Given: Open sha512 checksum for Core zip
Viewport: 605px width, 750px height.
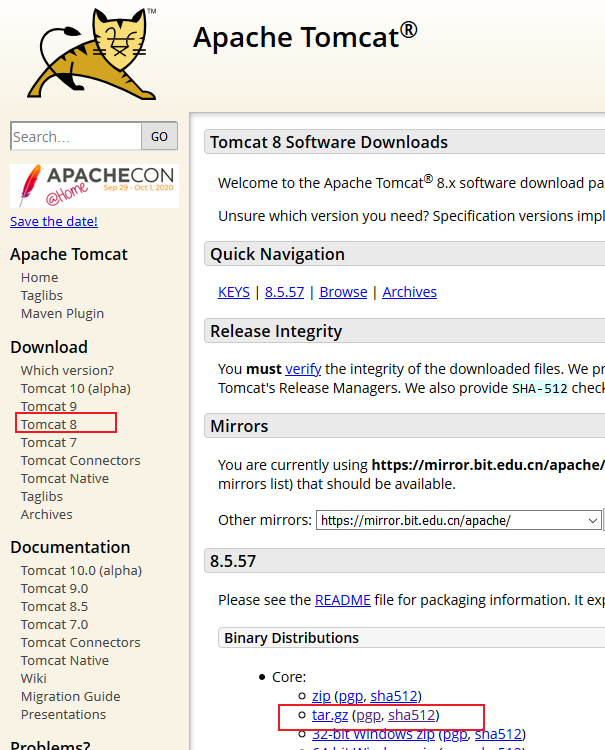Looking at the screenshot, I should (394, 696).
